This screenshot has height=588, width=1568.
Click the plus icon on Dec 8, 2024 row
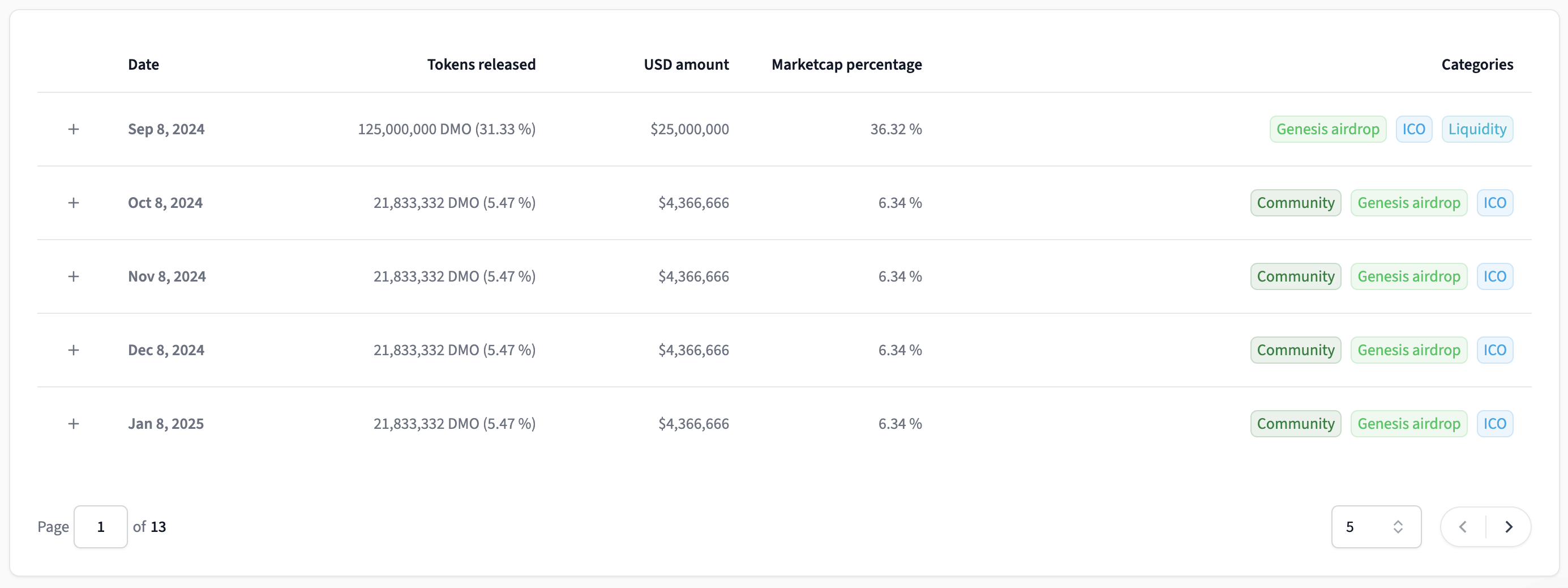click(74, 350)
